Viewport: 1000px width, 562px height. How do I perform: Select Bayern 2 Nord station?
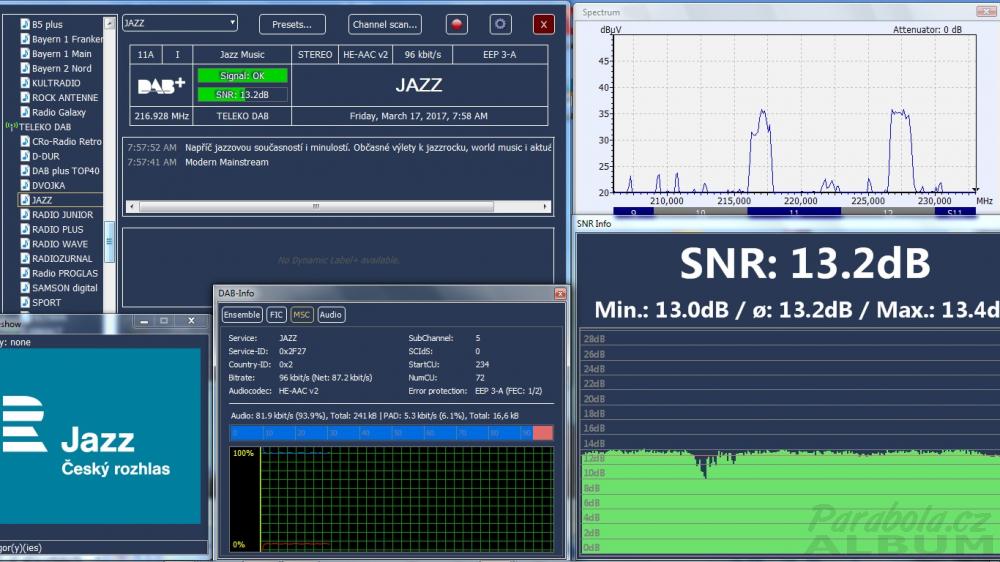click(62, 68)
